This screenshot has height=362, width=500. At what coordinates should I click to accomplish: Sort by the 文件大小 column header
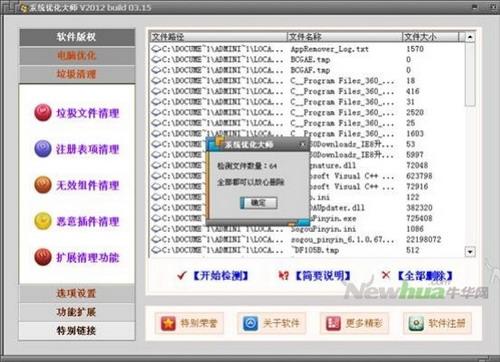[431, 37]
